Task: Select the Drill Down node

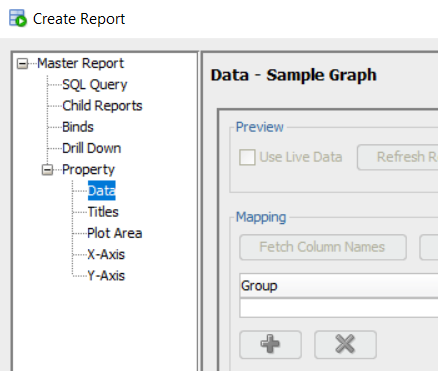Action: point(91,148)
